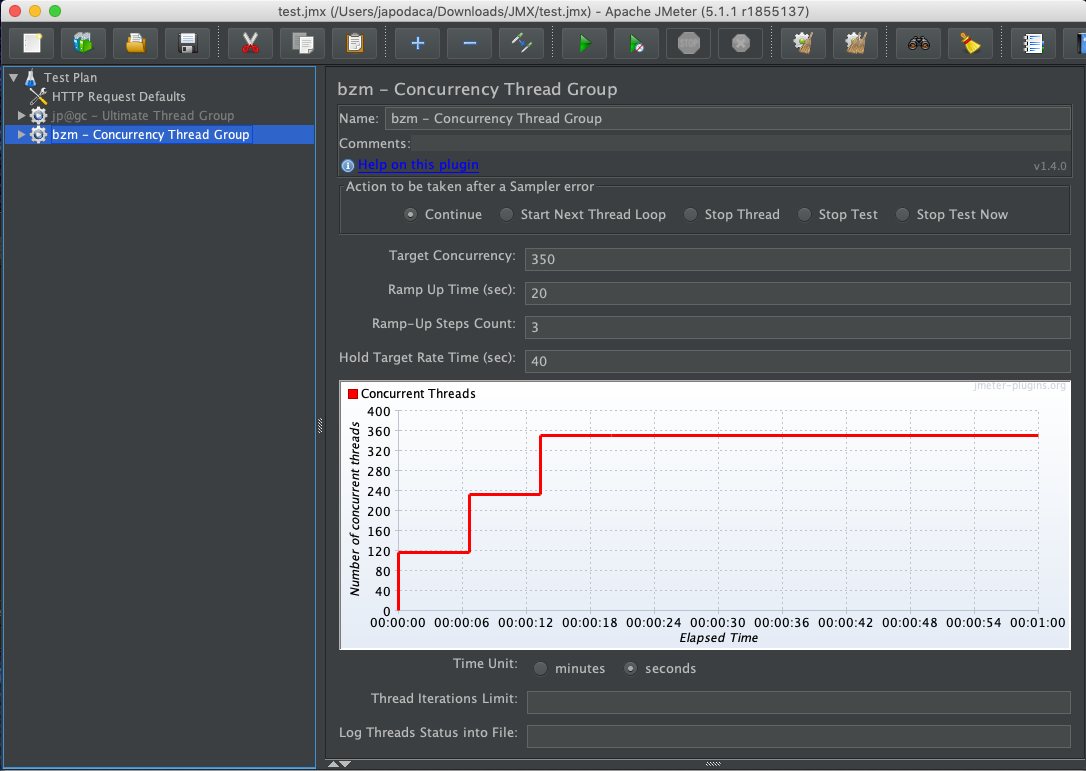Click Start no pauses icon
Image resolution: width=1086 pixels, height=771 pixels.
(x=637, y=43)
